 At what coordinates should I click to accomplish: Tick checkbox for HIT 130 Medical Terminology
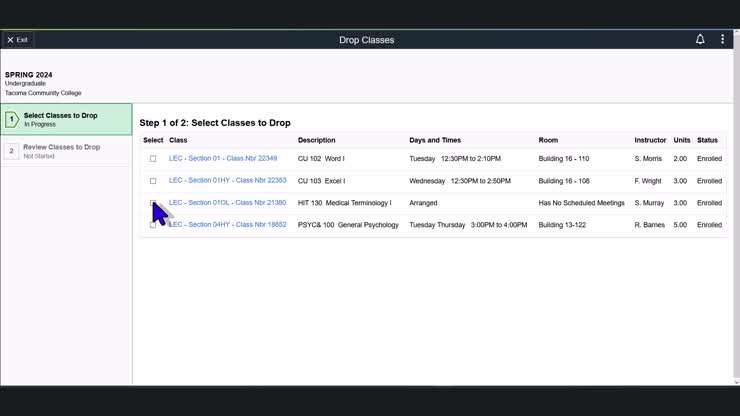coord(153,203)
